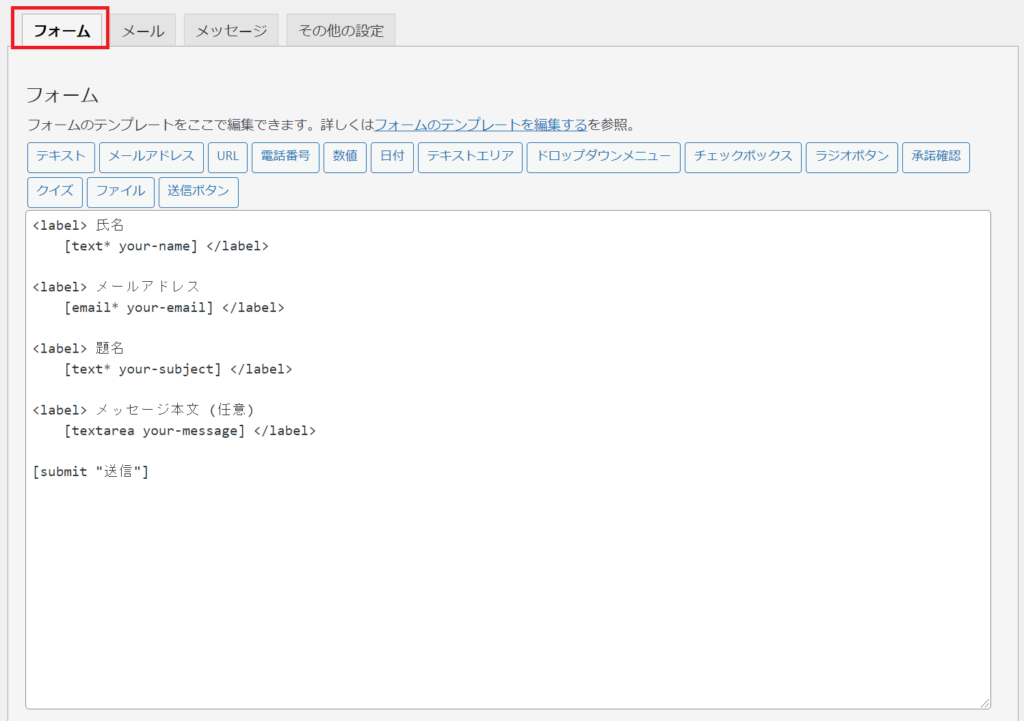Image resolution: width=1024 pixels, height=721 pixels.
Task: Open the その他の設定 tab
Action: click(x=341, y=30)
